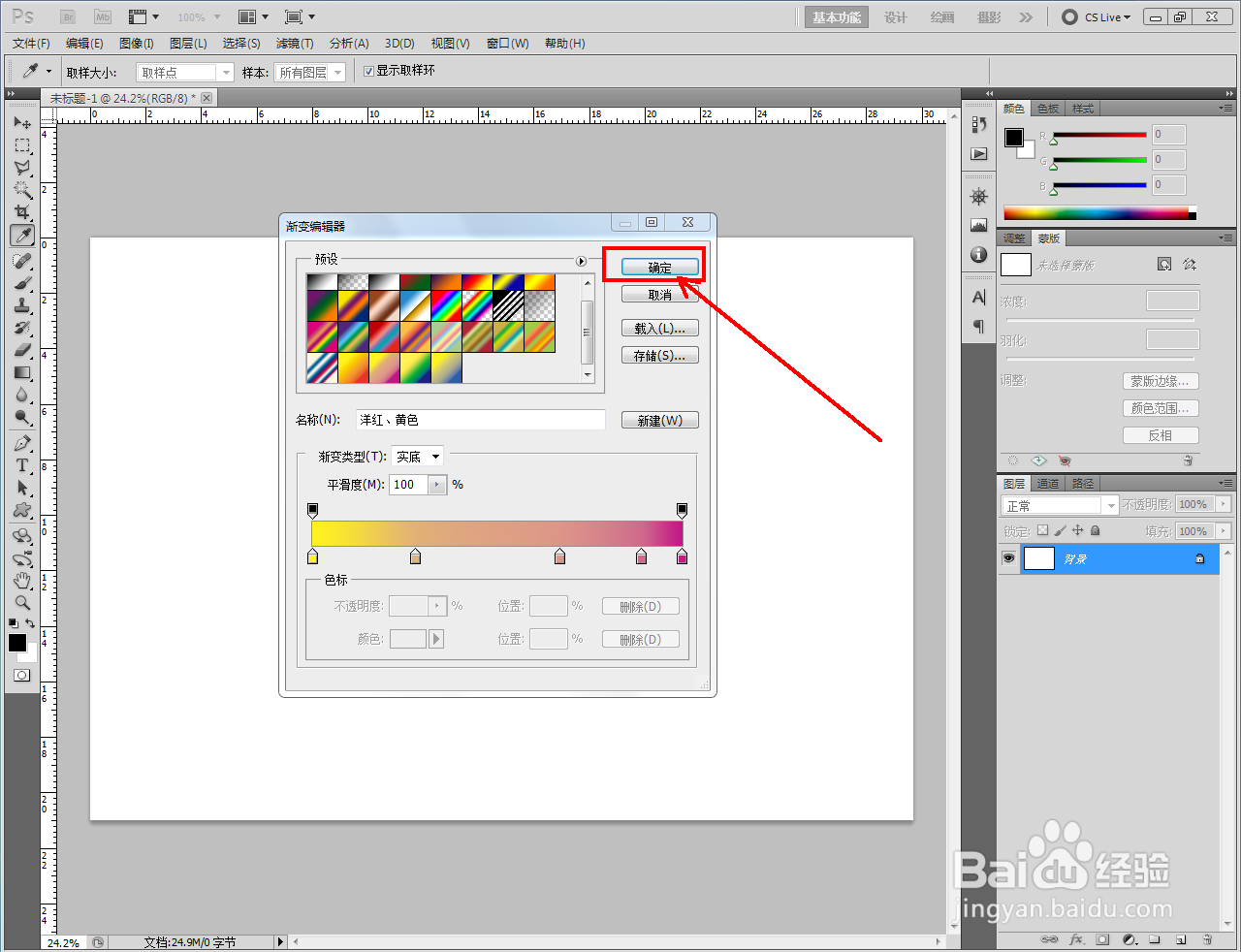The width and height of the screenshot is (1241, 952).
Task: Hide the 背景 layer with its eye icon
Action: coord(1009,558)
